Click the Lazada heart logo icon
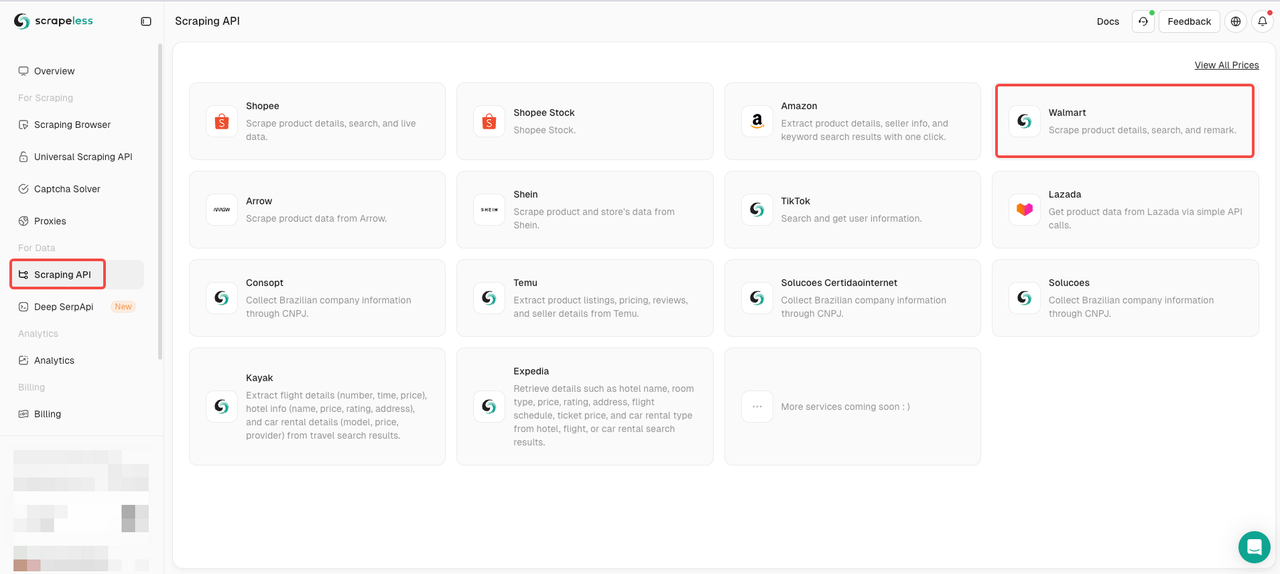1280x574 pixels. point(1024,210)
